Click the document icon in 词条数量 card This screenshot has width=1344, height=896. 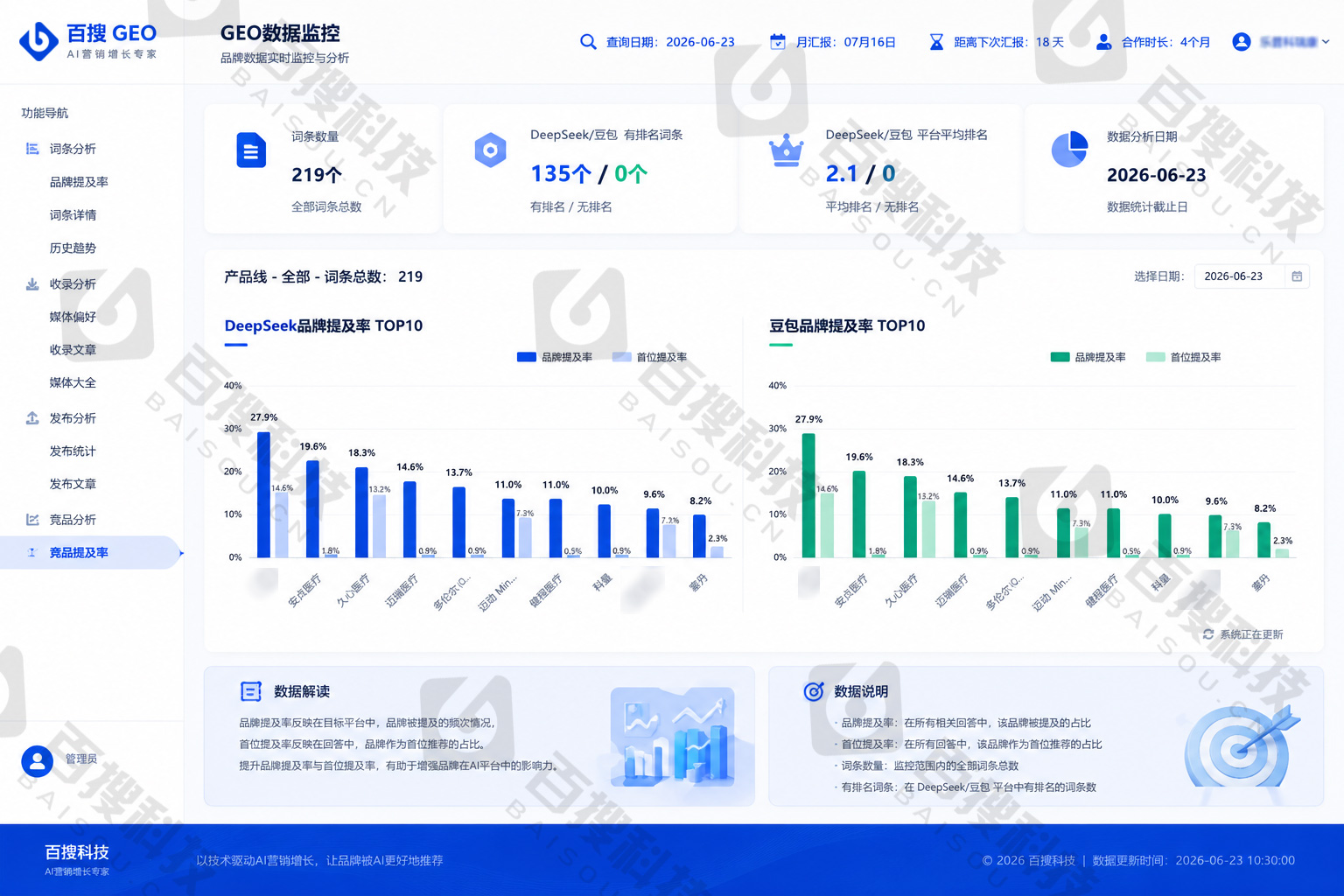(251, 150)
